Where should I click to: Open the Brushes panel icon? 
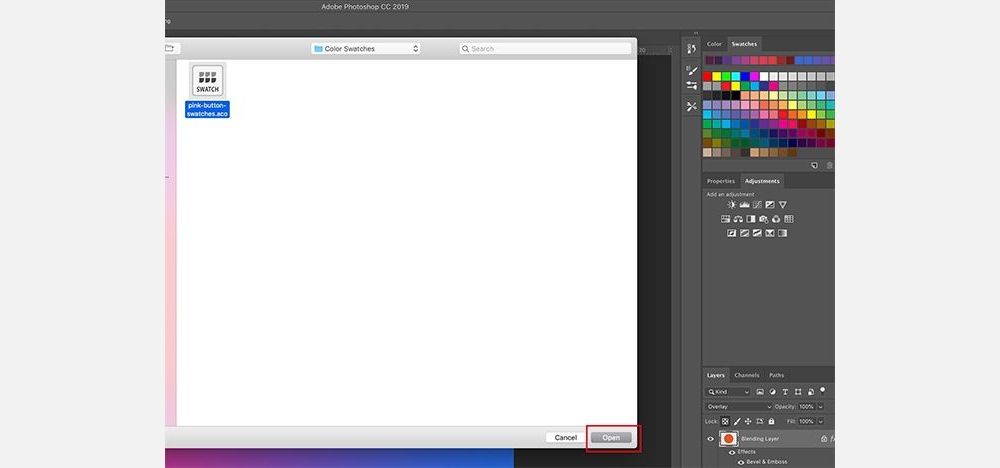[x=691, y=69]
